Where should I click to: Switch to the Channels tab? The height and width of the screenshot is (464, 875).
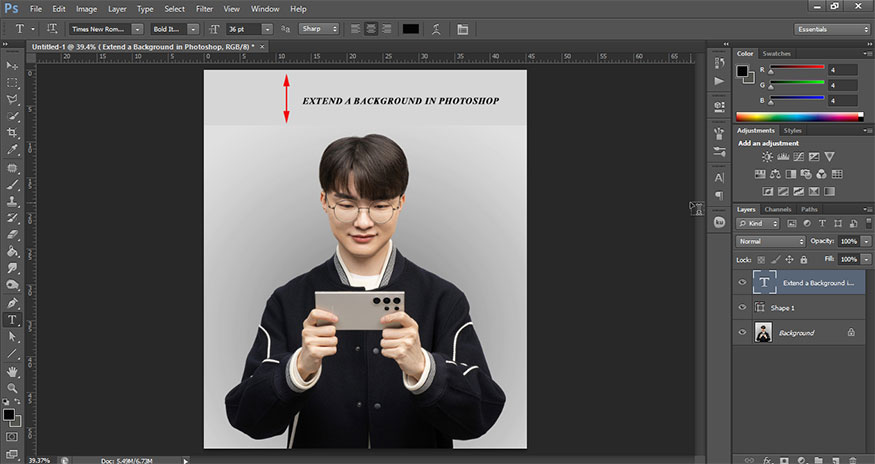[780, 209]
